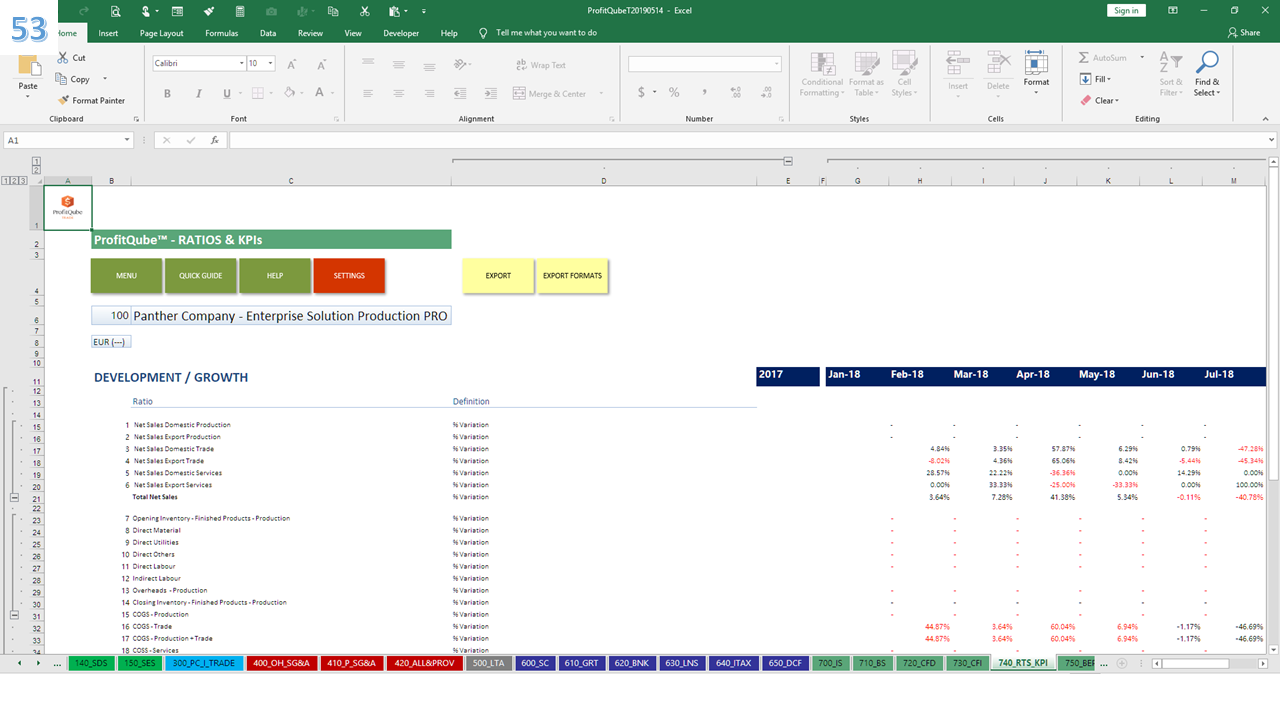Viewport: 1280px width, 720px height.
Task: Click the Cut scissors icon in Clipboard
Action: [x=64, y=58]
